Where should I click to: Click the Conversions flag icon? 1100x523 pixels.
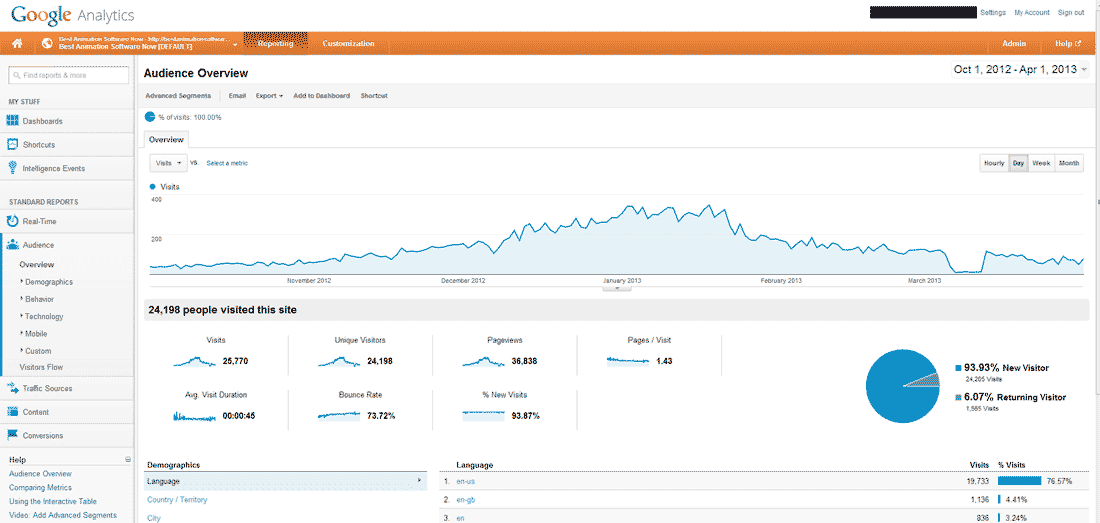[x=13, y=435]
